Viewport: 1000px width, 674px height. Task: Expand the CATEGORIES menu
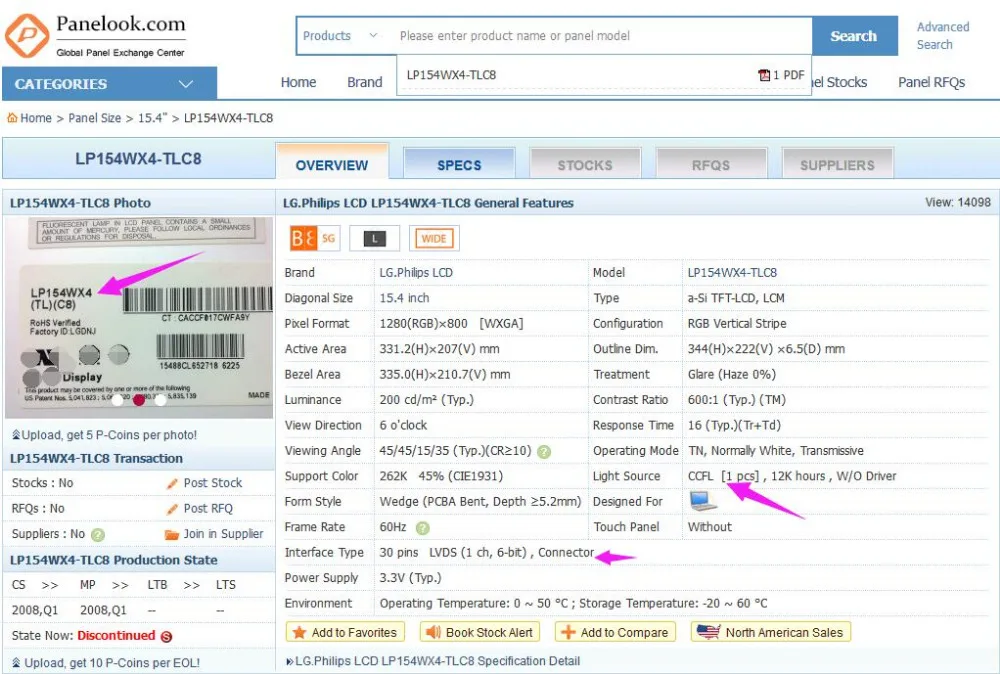point(109,84)
